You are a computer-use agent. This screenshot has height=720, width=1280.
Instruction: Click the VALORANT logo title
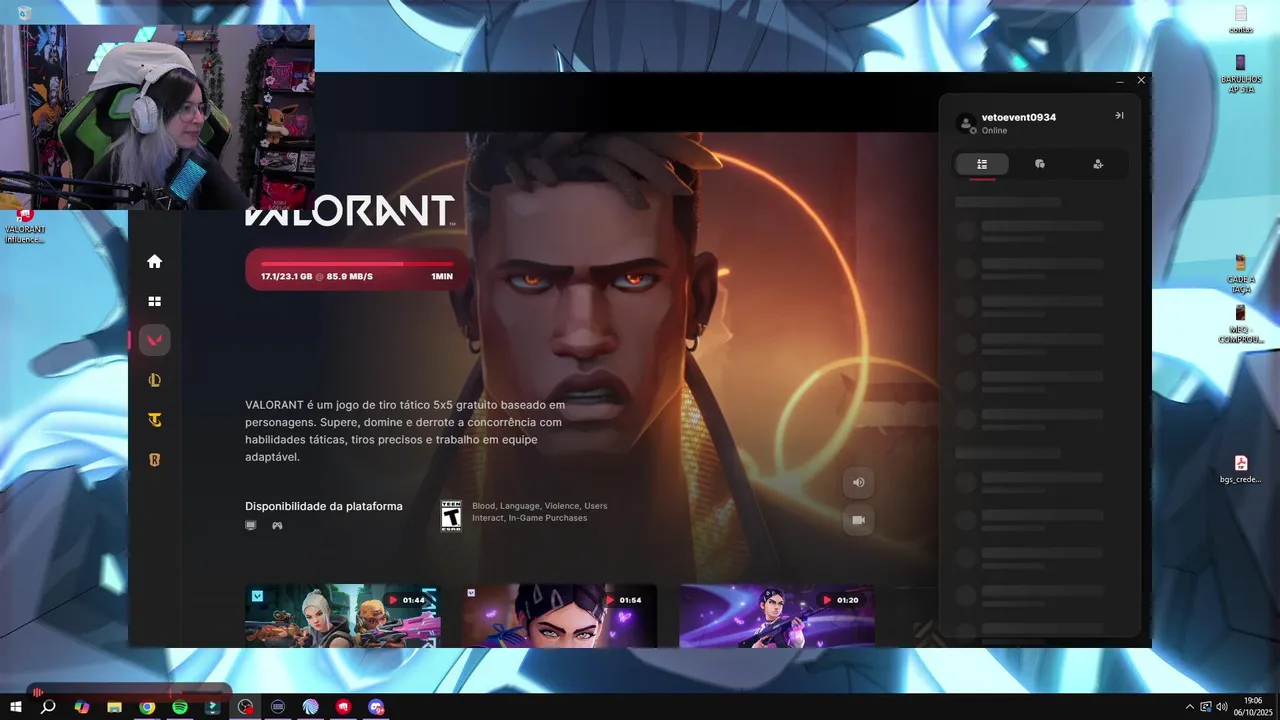pyautogui.click(x=350, y=211)
